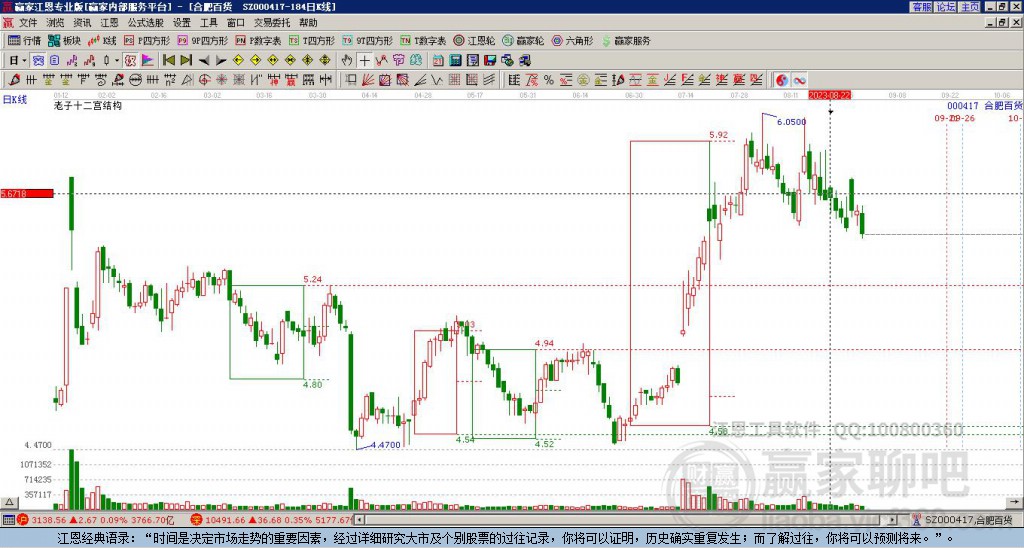Screen dimensions: 1024x548
Task: Open the 江恩 menu
Action: coord(110,23)
